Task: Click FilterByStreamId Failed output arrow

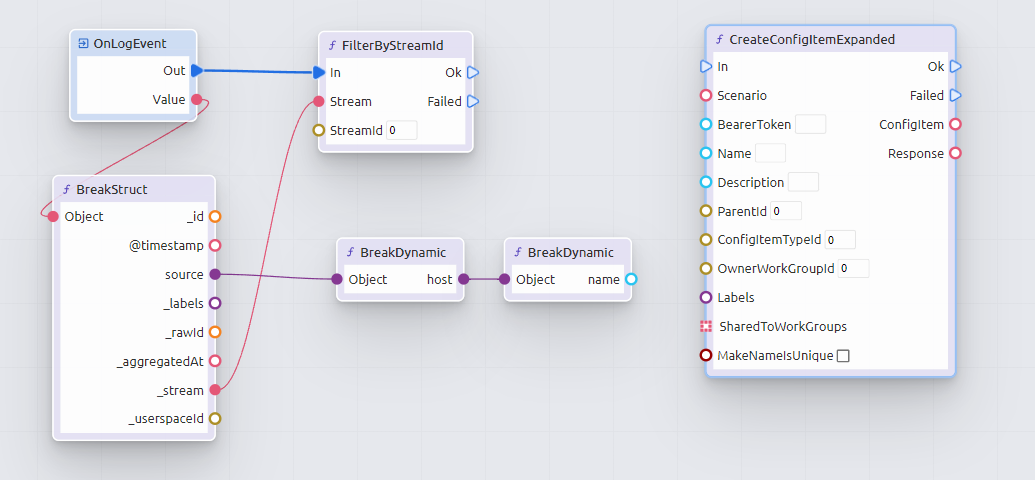Action: [473, 101]
